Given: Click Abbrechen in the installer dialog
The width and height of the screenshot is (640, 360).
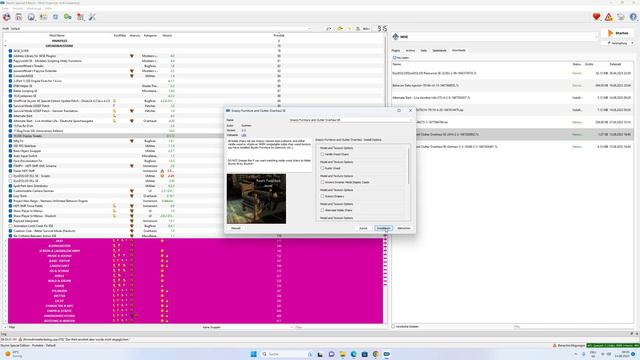Looking at the screenshot, I should (404, 228).
